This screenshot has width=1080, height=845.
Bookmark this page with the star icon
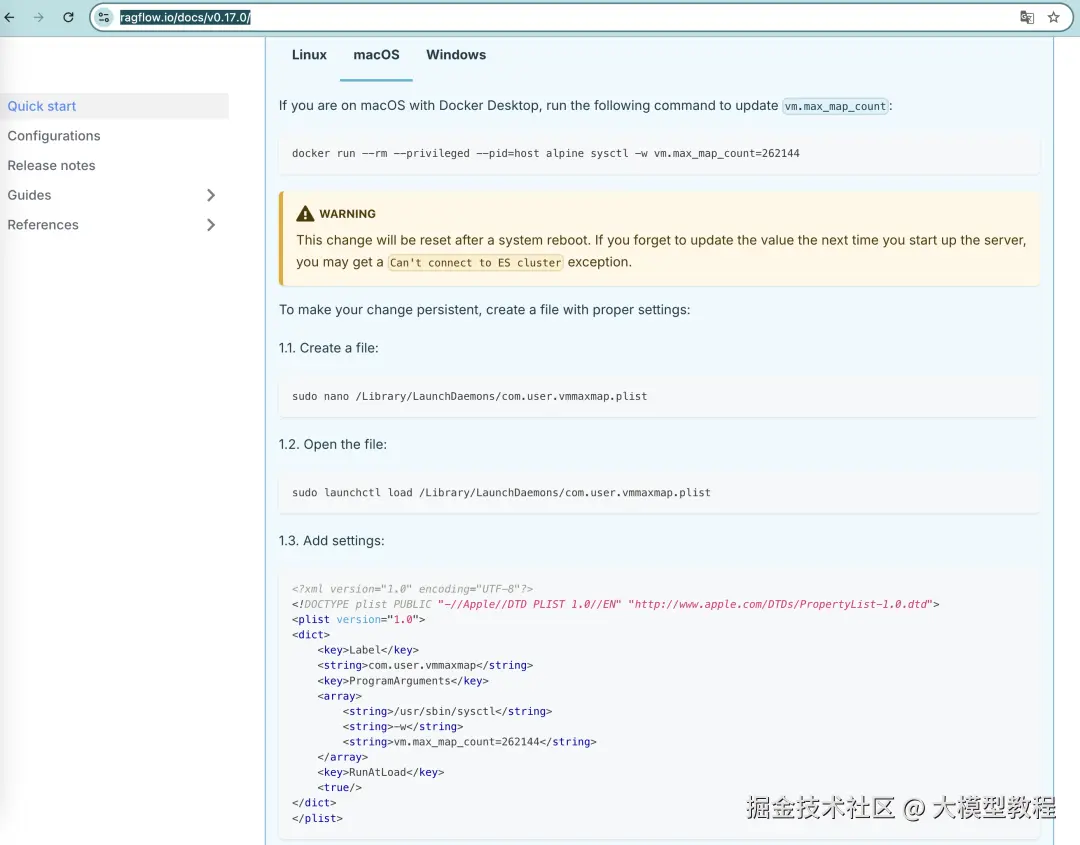[1054, 17]
